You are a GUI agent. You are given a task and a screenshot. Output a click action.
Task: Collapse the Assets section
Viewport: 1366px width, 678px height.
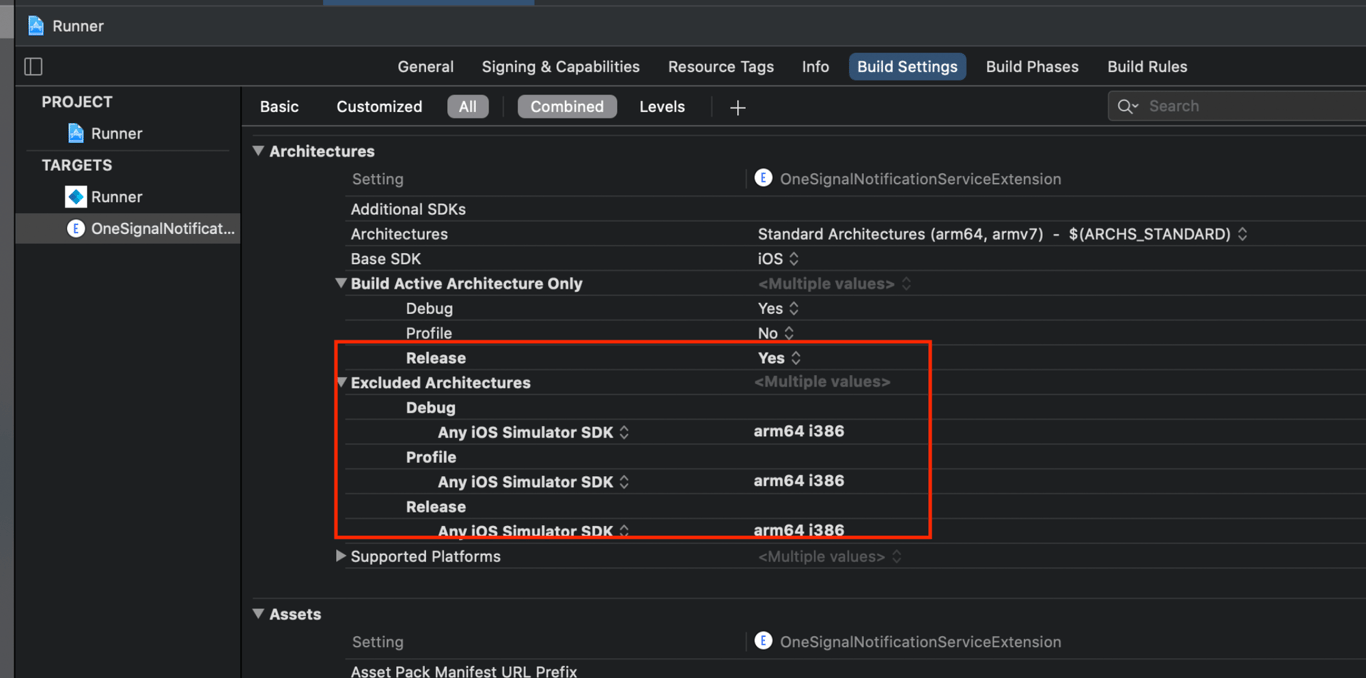point(259,614)
